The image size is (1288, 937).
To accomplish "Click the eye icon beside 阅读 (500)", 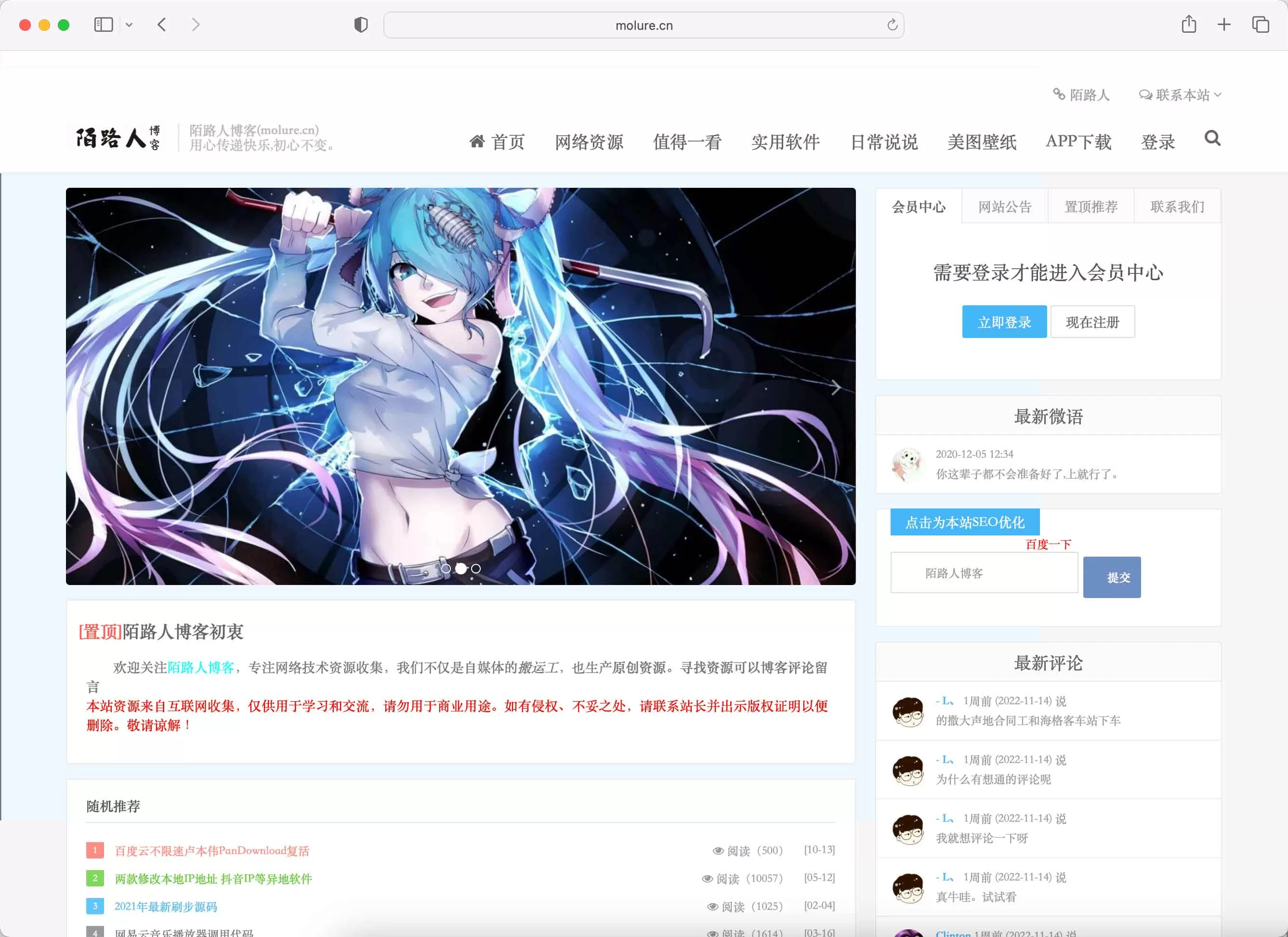I will [718, 851].
